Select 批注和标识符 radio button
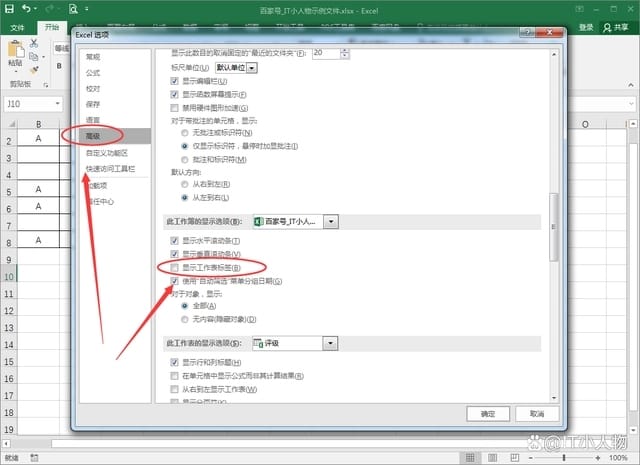The height and width of the screenshot is (465, 640). tap(184, 160)
